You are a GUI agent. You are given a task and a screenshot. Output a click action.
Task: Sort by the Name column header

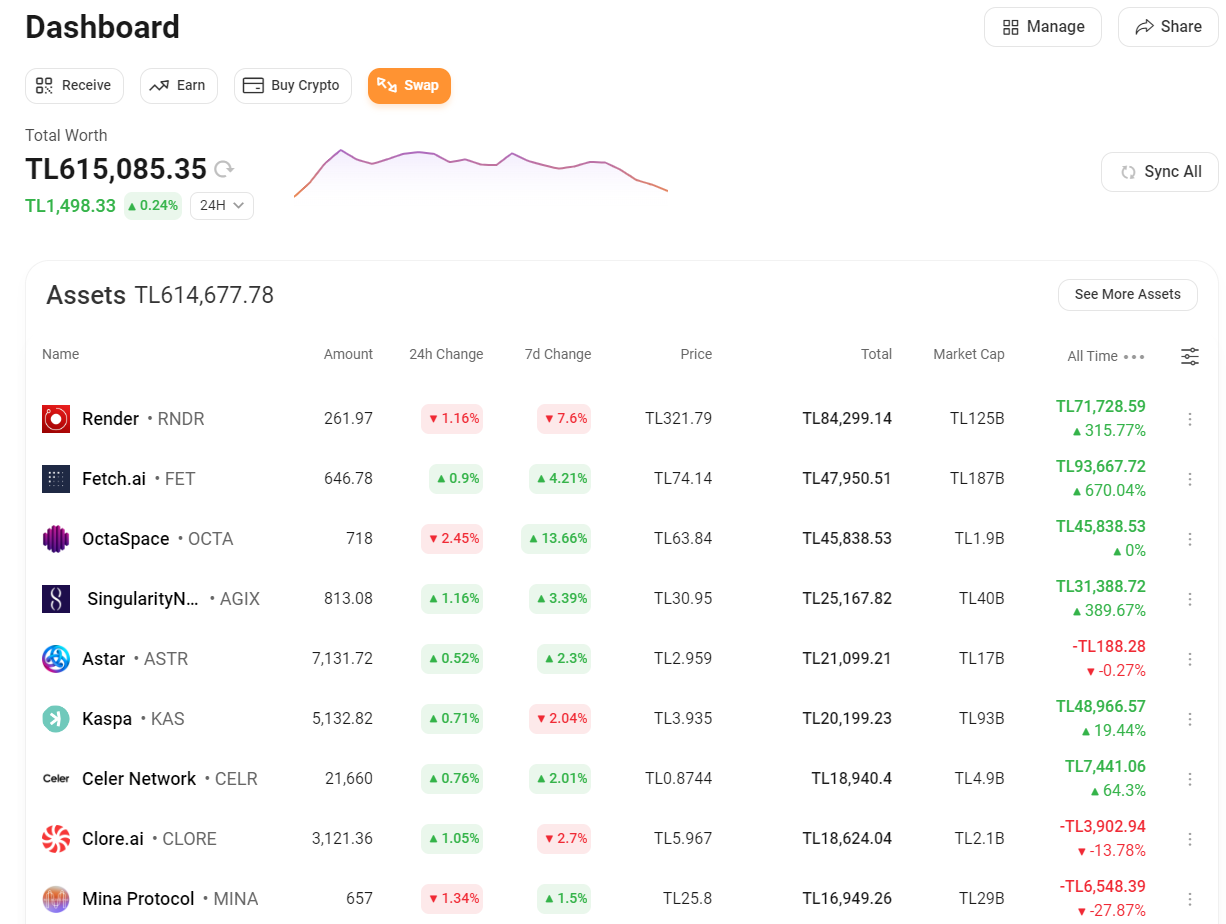click(x=61, y=354)
